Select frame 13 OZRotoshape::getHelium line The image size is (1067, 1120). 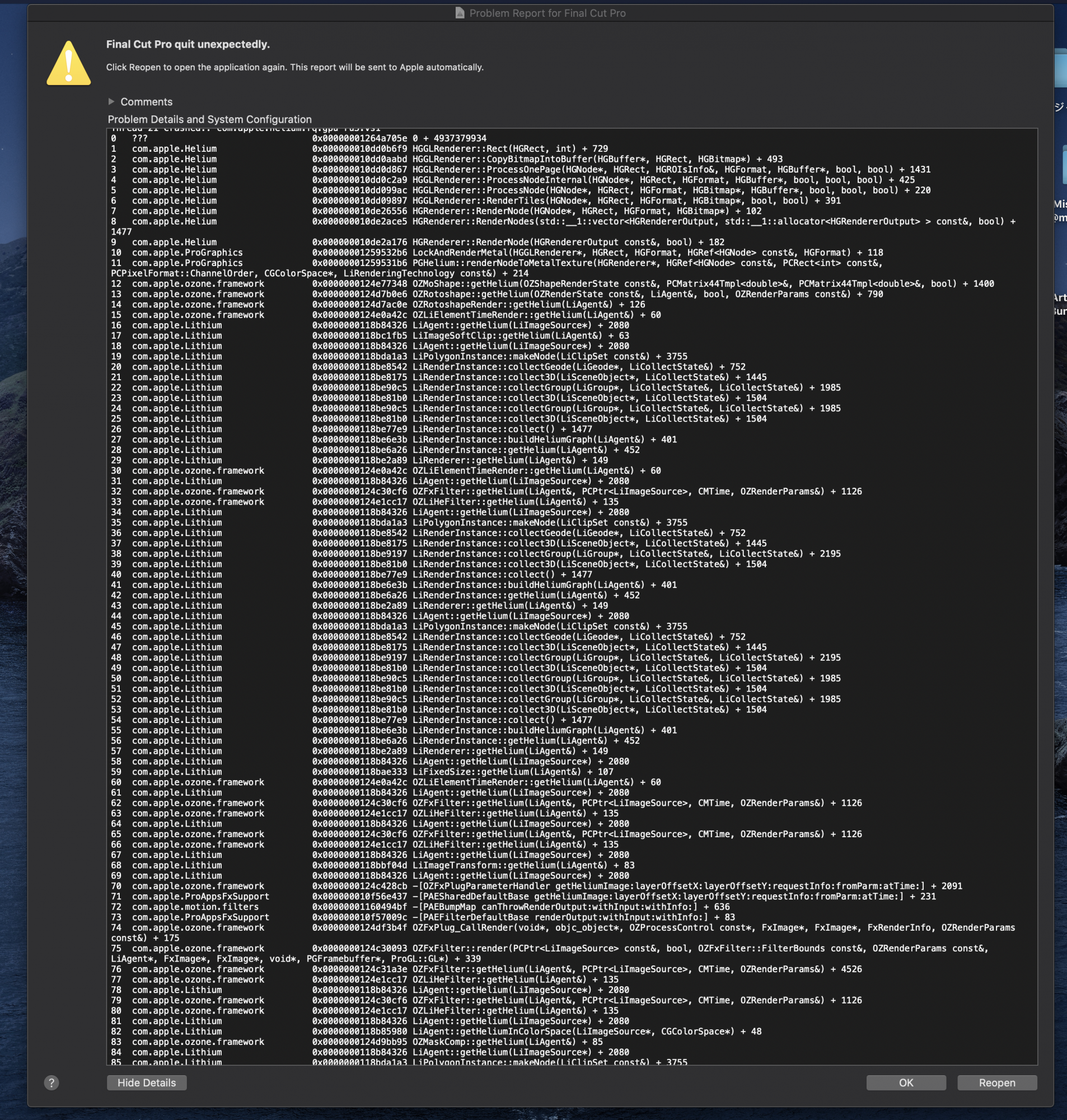coord(497,294)
